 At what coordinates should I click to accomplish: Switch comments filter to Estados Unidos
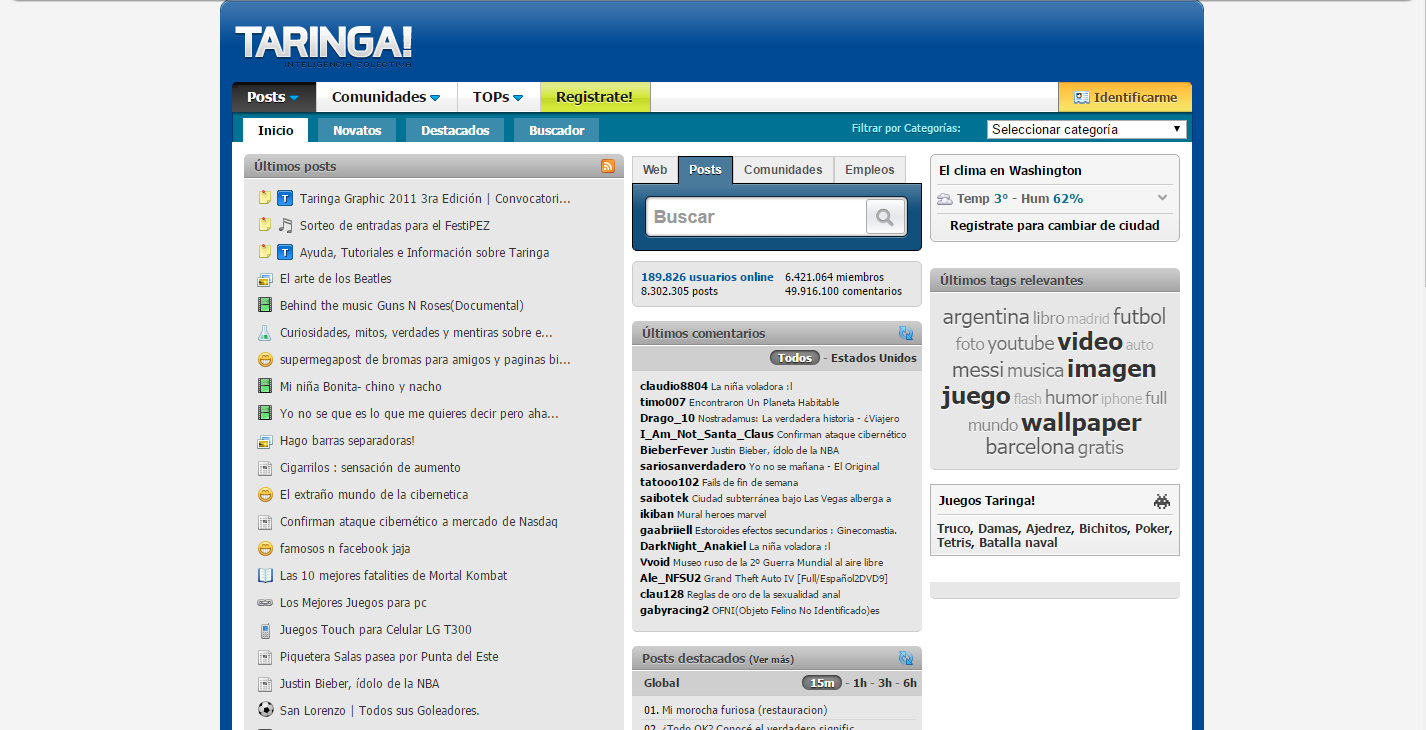(874, 358)
